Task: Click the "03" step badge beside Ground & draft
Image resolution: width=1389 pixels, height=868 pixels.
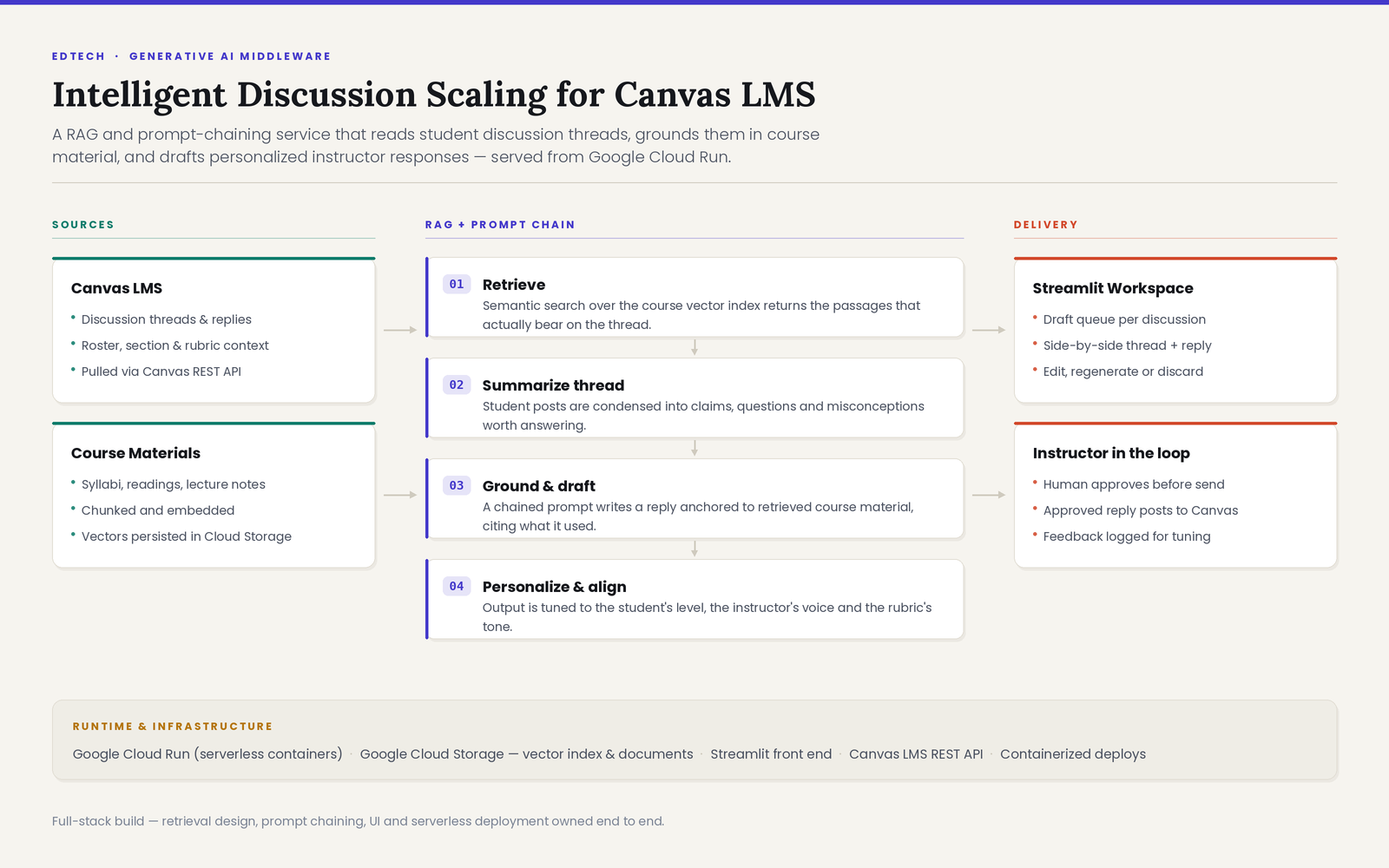Action: (457, 485)
